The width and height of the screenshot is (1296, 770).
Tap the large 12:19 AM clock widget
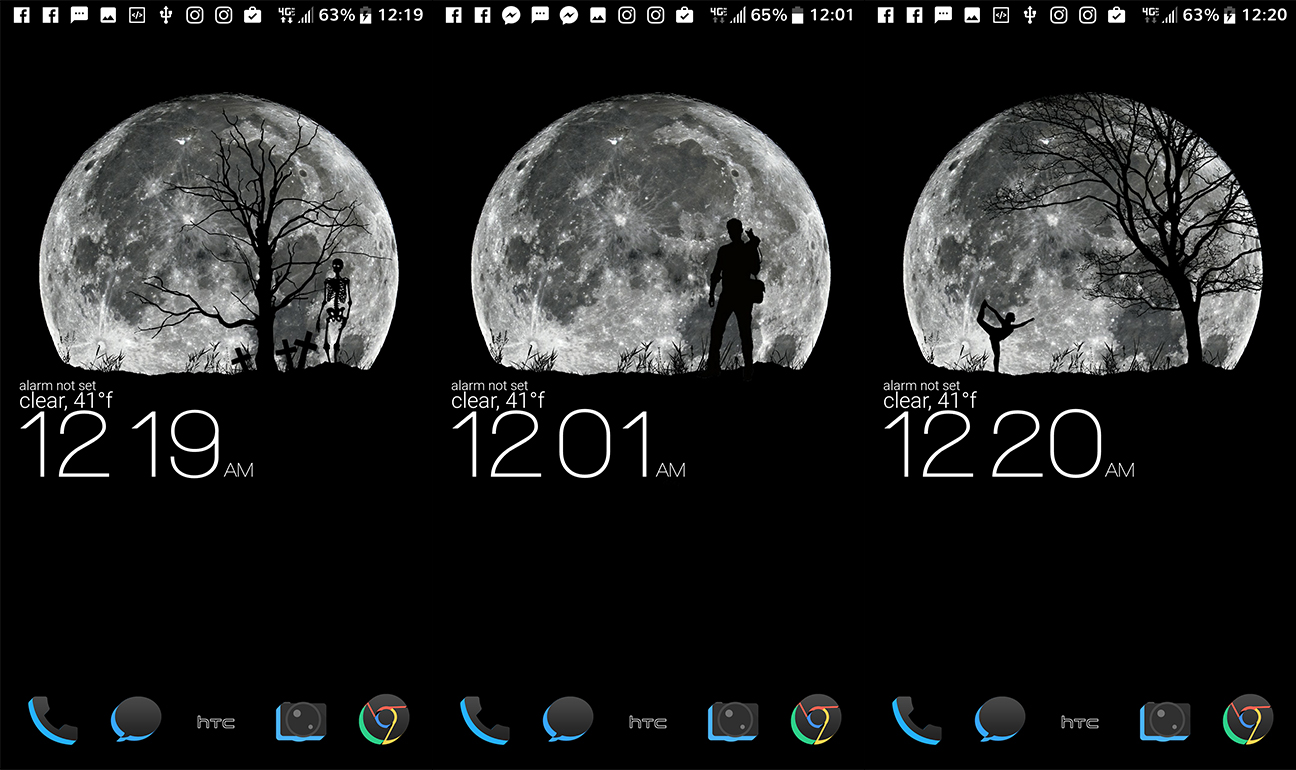(137, 445)
